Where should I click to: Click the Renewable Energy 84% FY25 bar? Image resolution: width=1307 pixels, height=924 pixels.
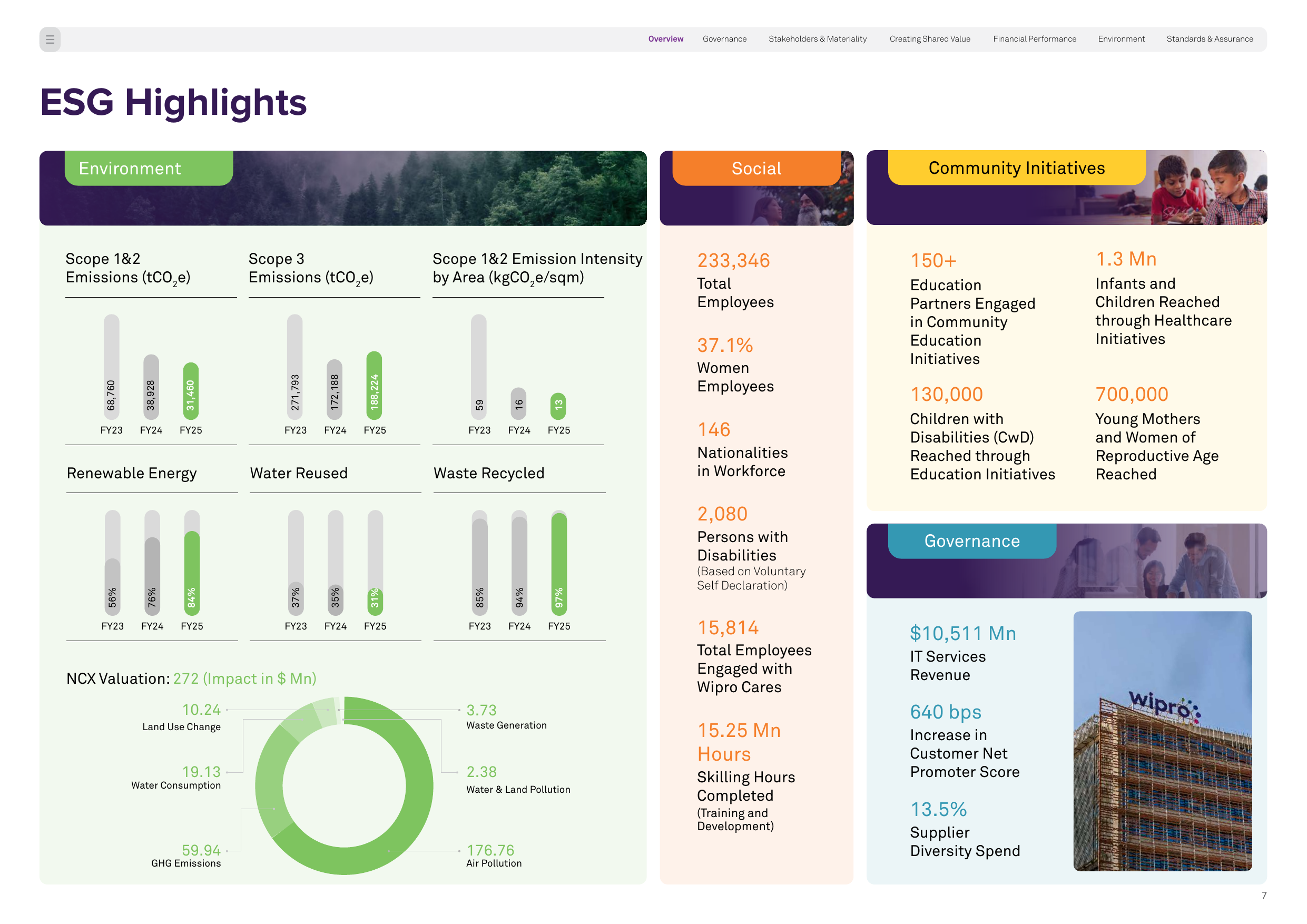tap(192, 573)
